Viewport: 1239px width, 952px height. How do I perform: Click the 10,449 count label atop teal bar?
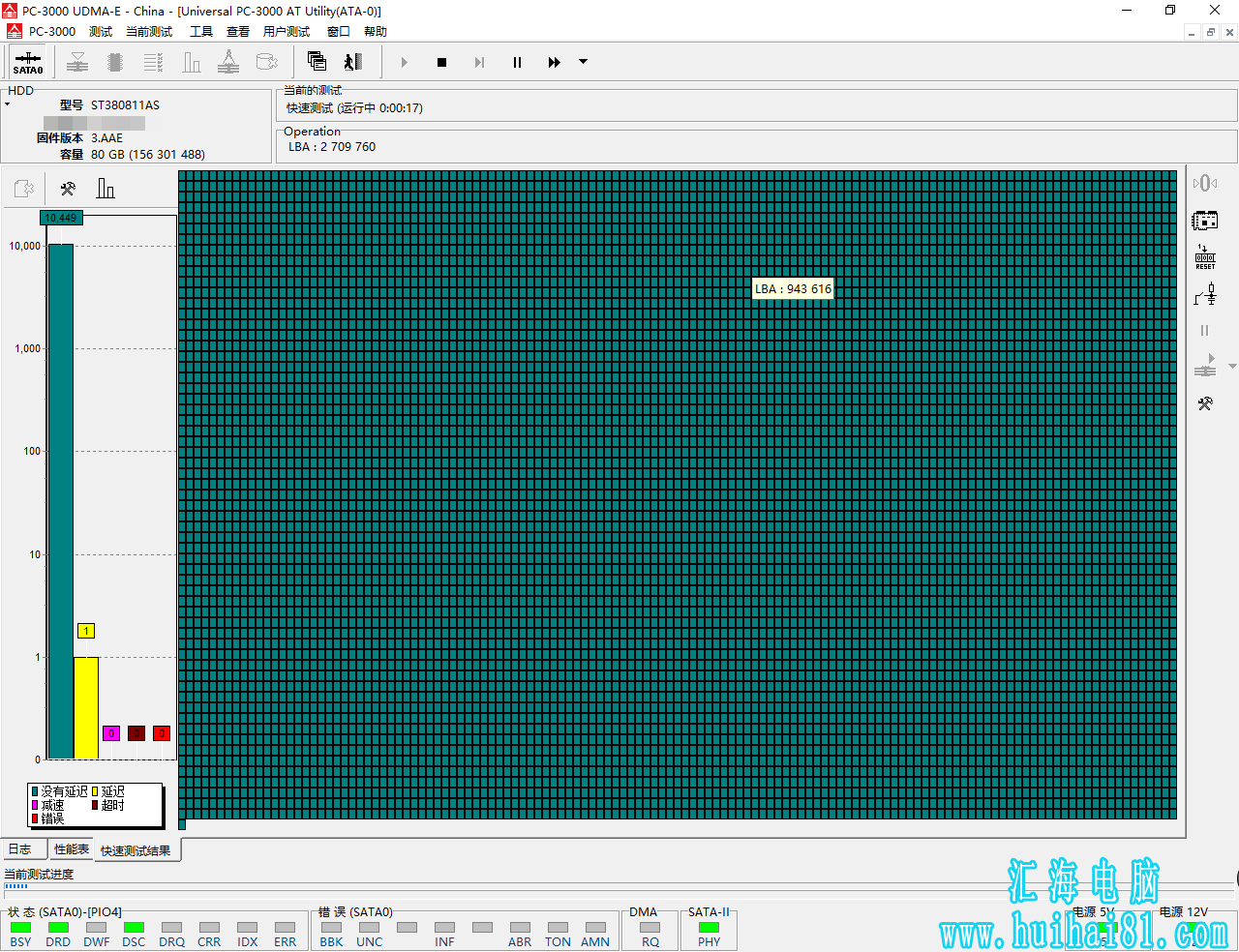coord(61,218)
